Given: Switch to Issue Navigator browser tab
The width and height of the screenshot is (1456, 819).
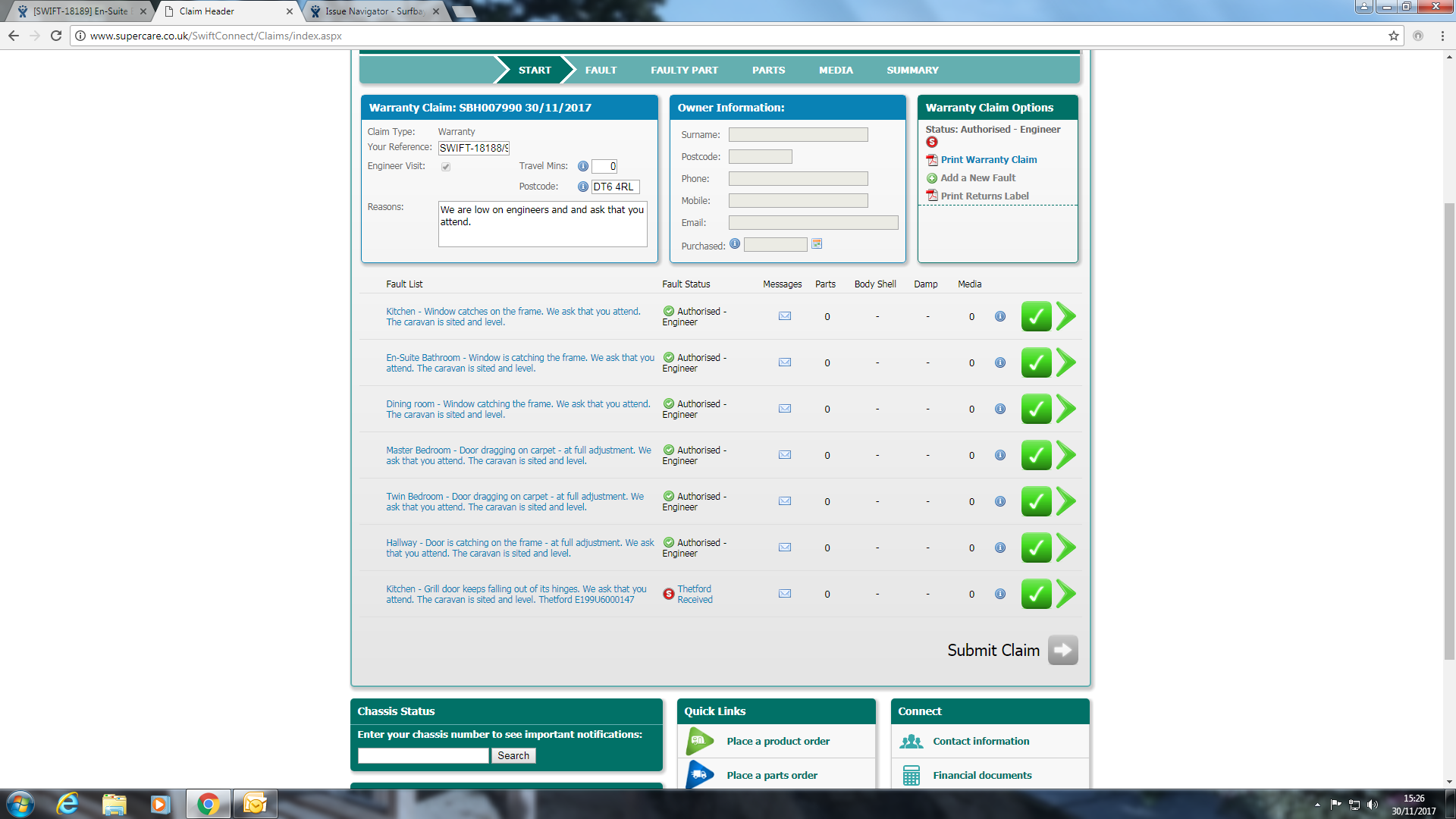Looking at the screenshot, I should (373, 11).
